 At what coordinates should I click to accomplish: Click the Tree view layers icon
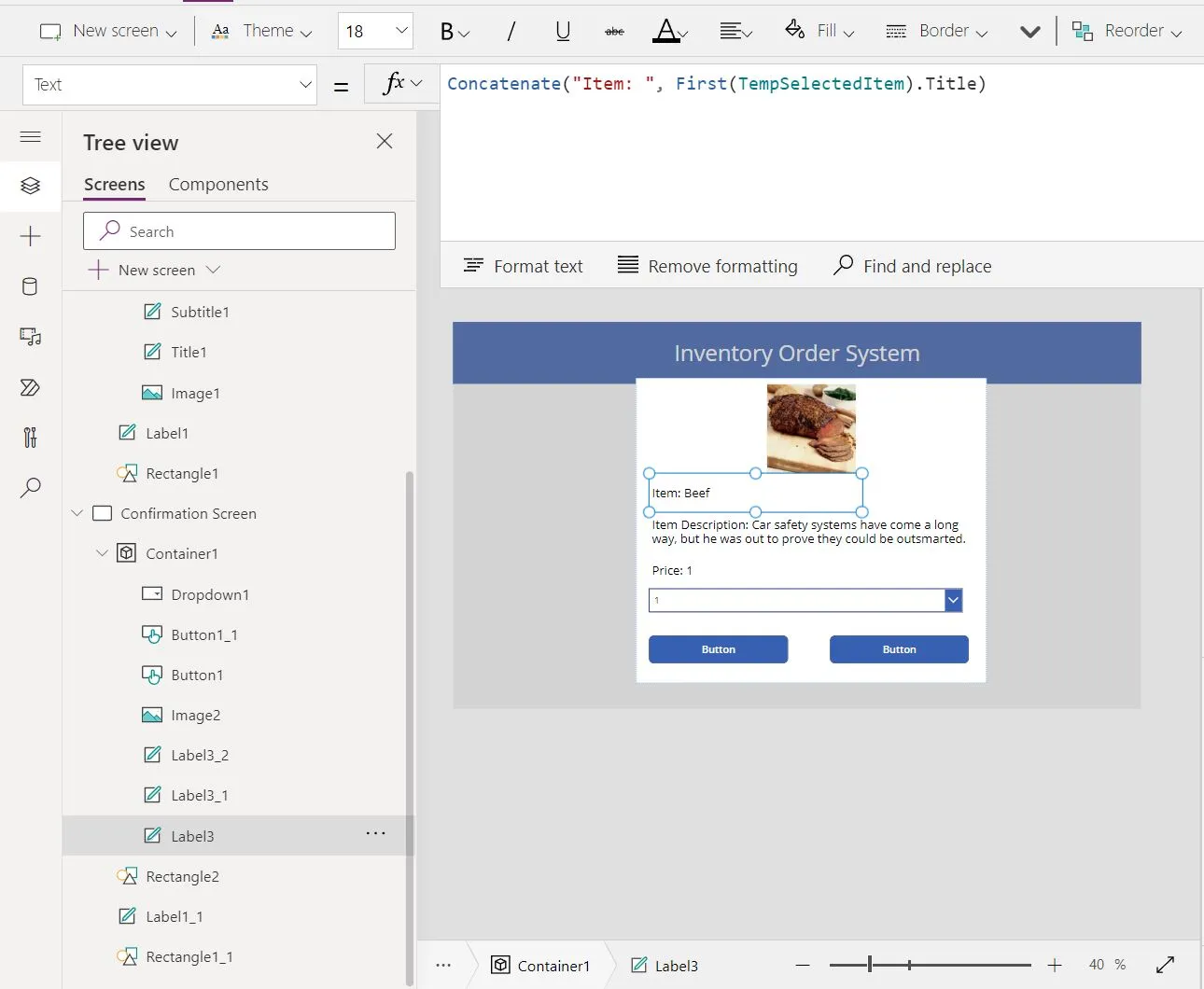pos(30,186)
